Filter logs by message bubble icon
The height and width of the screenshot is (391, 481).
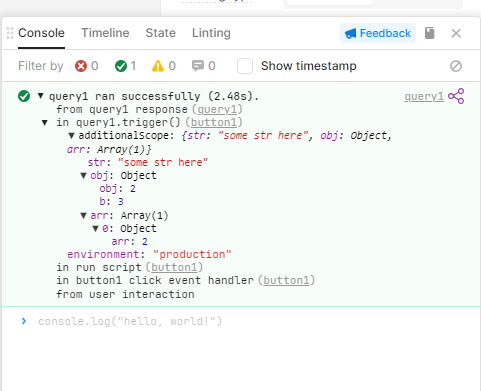click(x=198, y=66)
